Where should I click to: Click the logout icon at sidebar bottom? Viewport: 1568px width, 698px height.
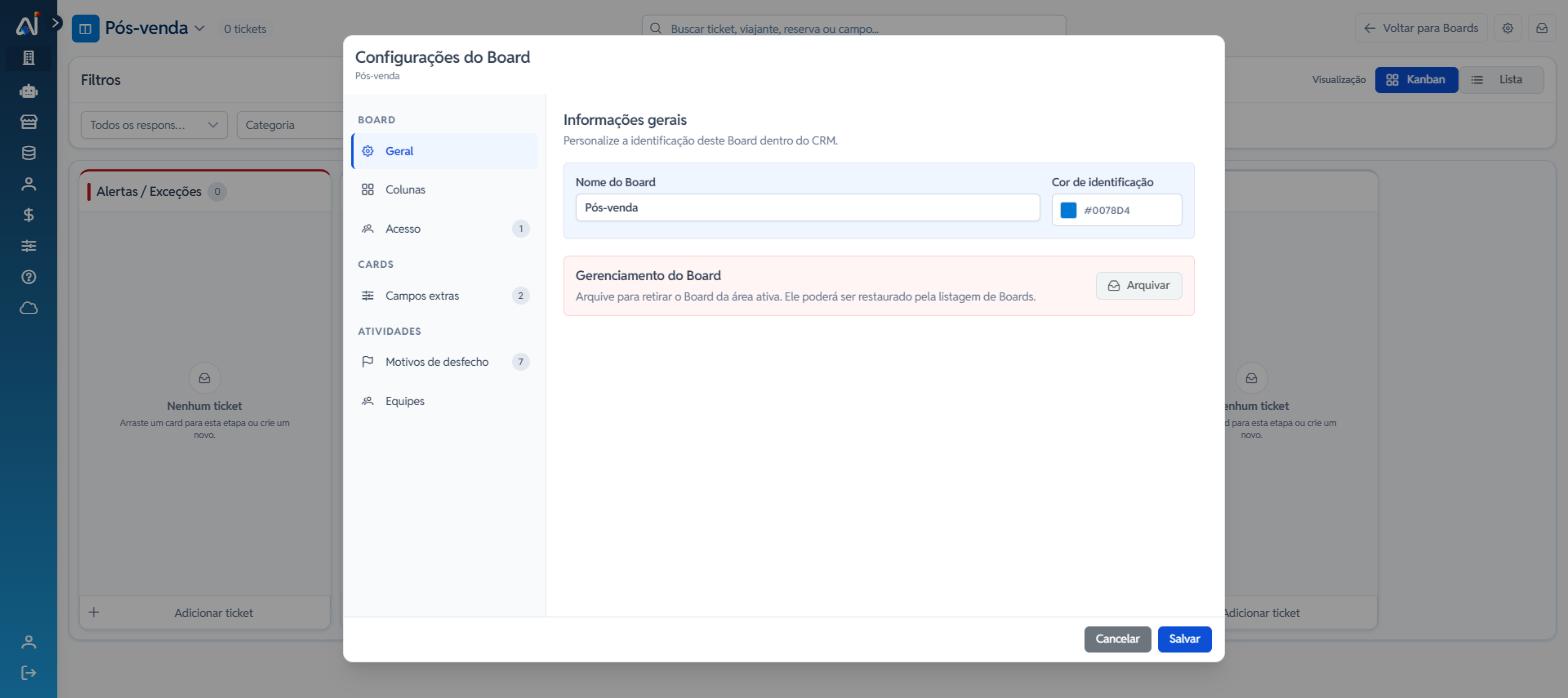(28, 673)
